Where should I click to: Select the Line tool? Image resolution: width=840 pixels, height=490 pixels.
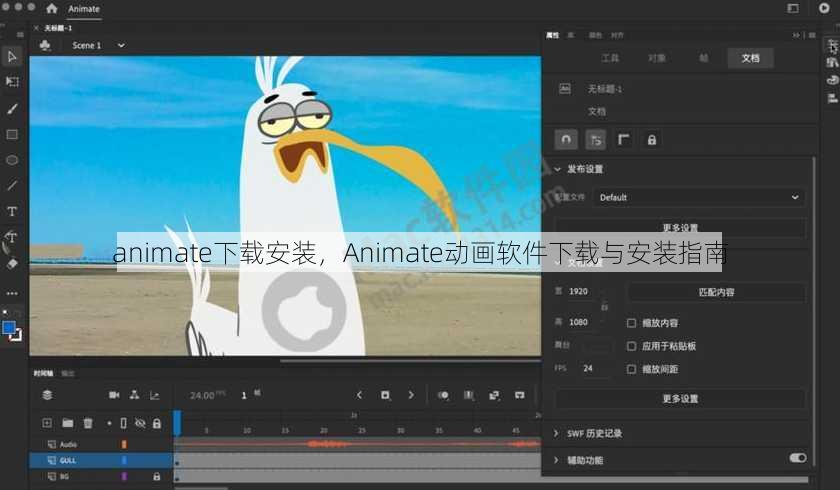coord(12,186)
